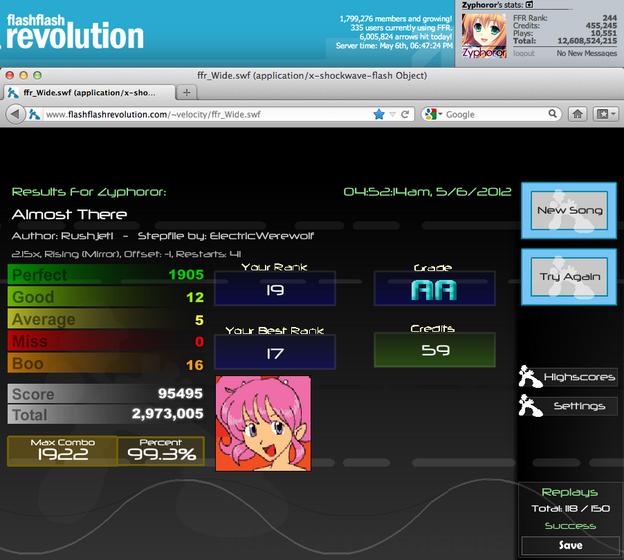This screenshot has width=624, height=560.
Task: Click the address bar URL field
Action: (x=207, y=115)
